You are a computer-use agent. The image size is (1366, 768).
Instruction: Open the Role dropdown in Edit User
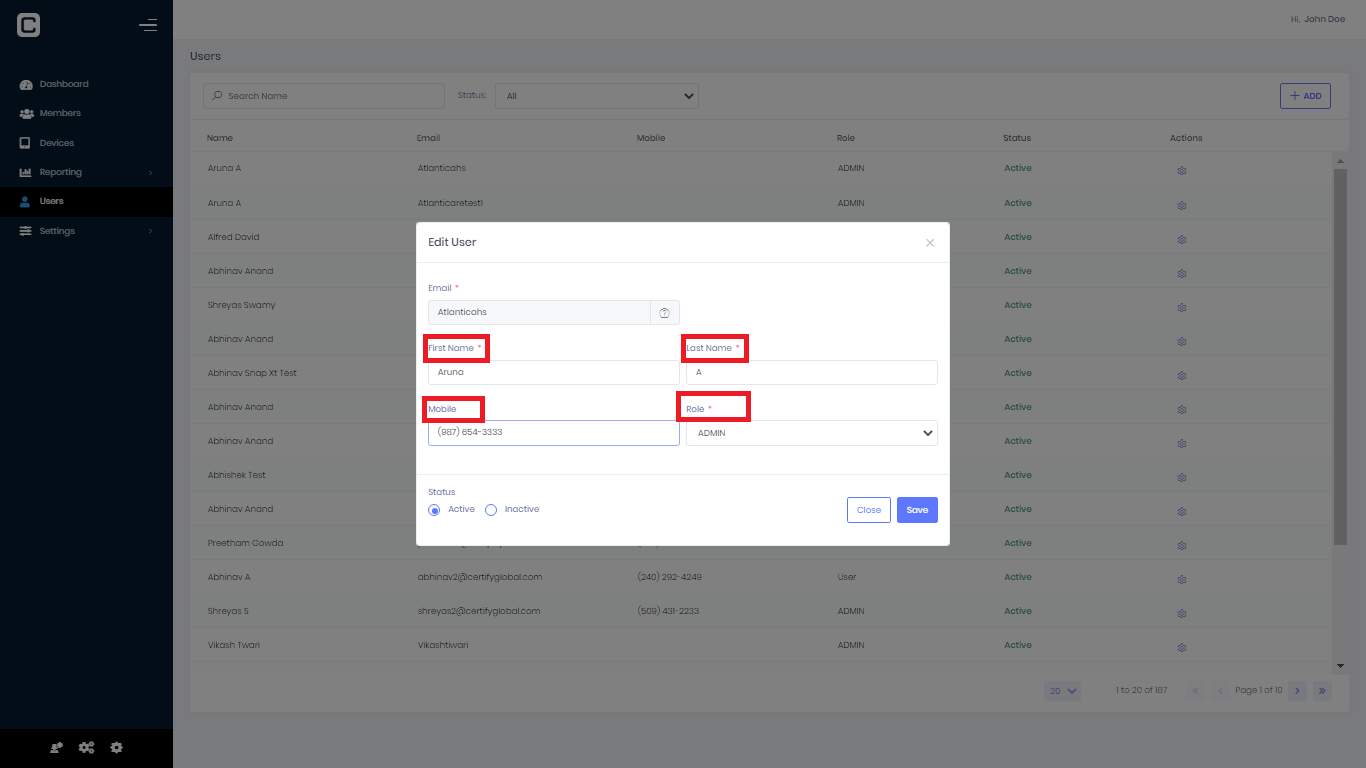tap(810, 432)
